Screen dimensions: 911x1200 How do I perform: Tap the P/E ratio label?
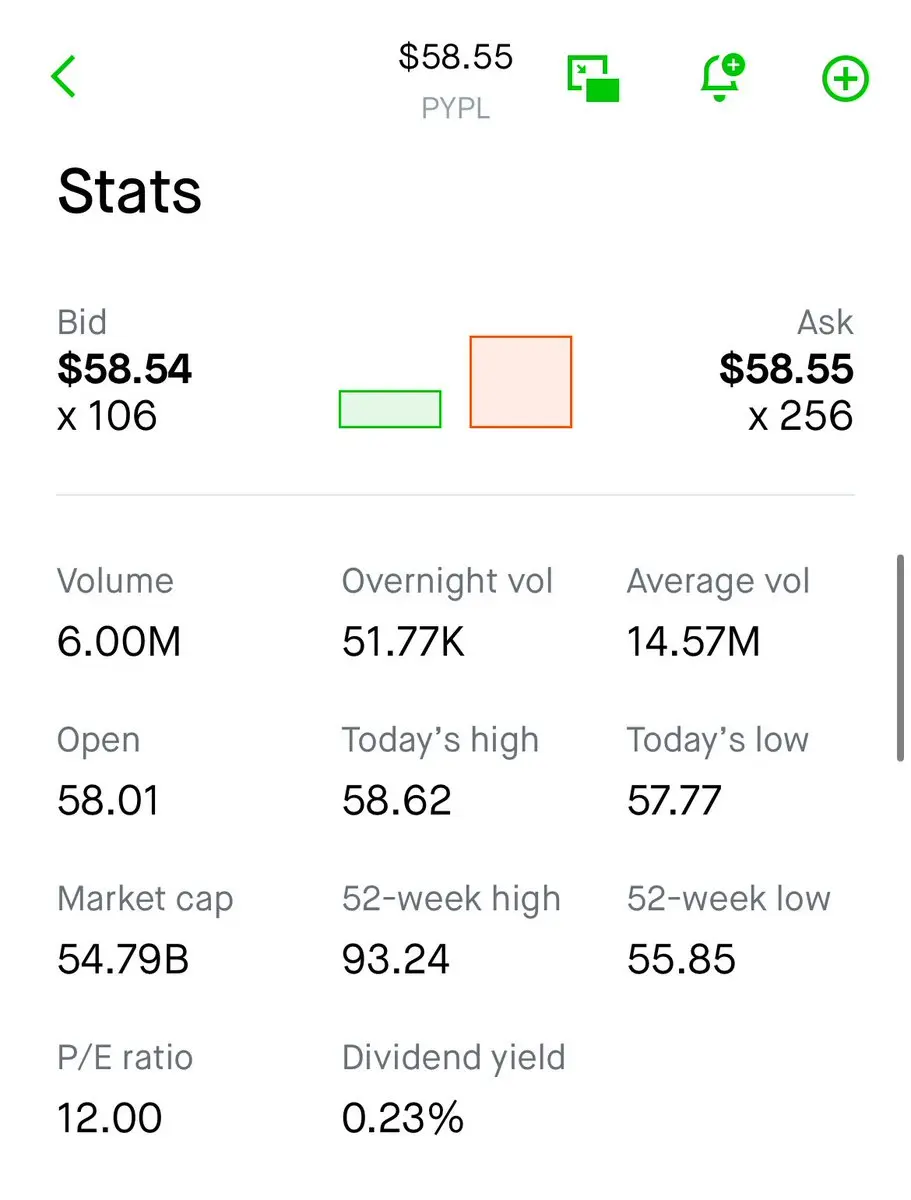coord(125,1057)
